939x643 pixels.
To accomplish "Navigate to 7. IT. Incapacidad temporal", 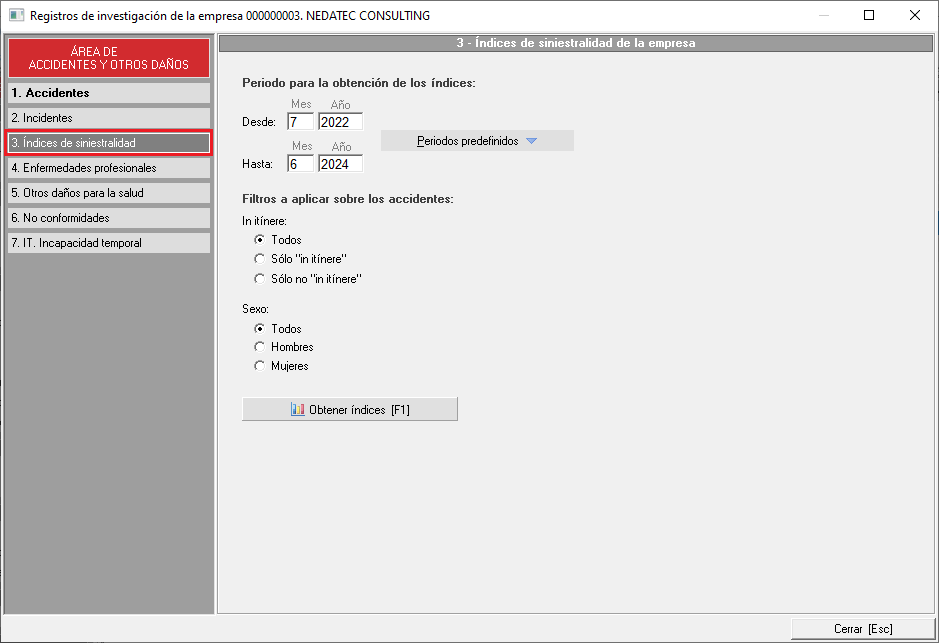I will click(109, 243).
